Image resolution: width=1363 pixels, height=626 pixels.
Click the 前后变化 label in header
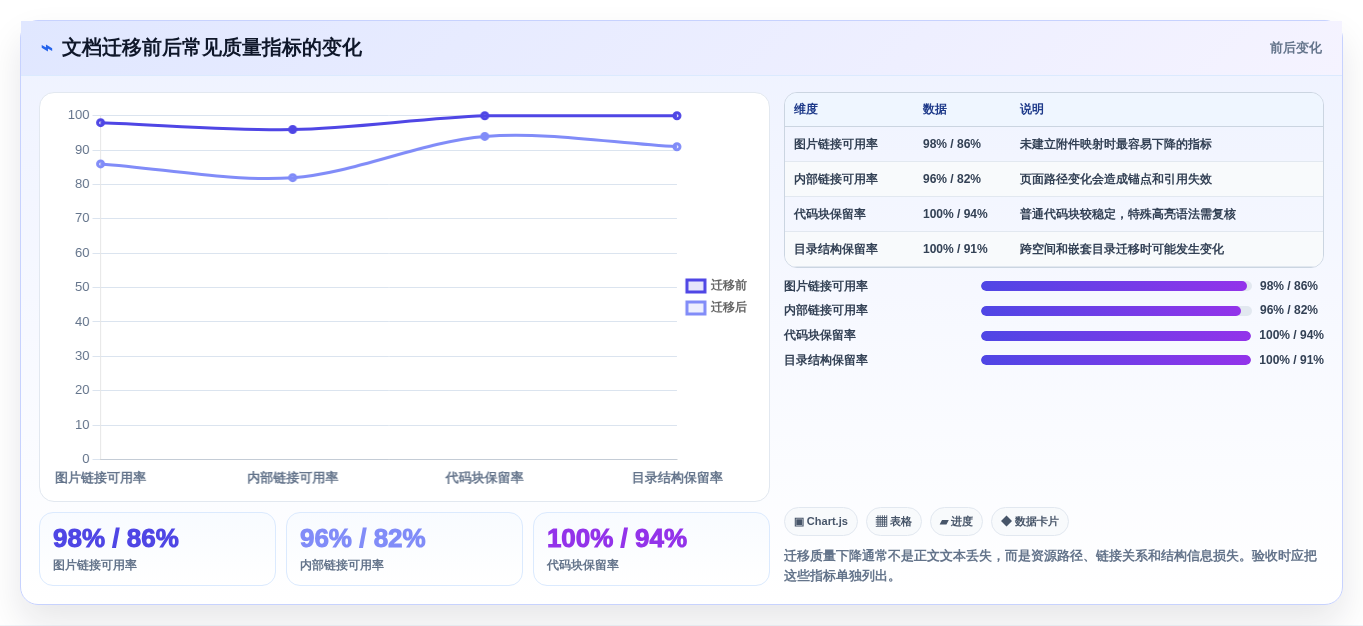(1296, 48)
